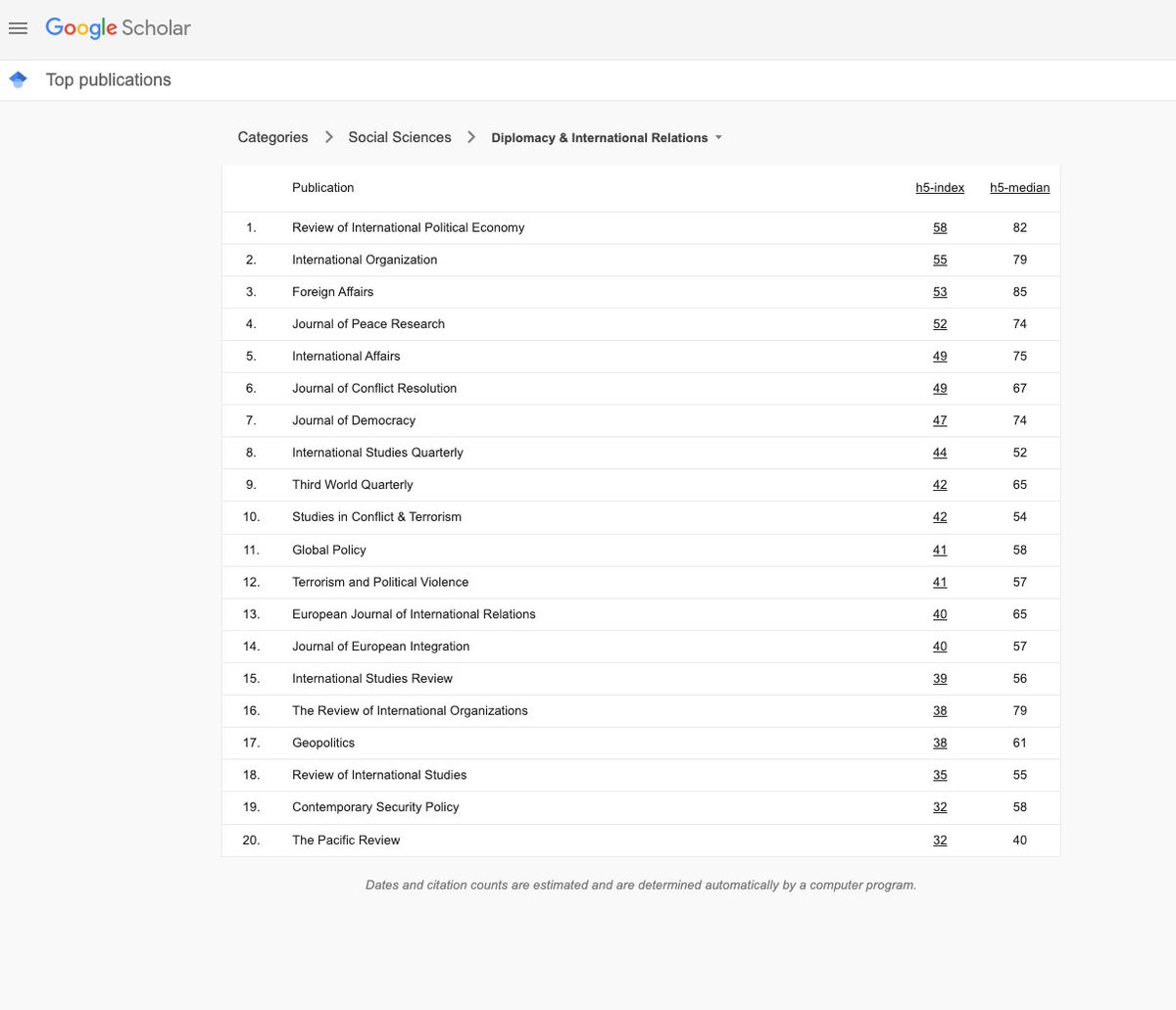
Task: Open h5-index 41 for Global Policy
Action: tap(940, 551)
